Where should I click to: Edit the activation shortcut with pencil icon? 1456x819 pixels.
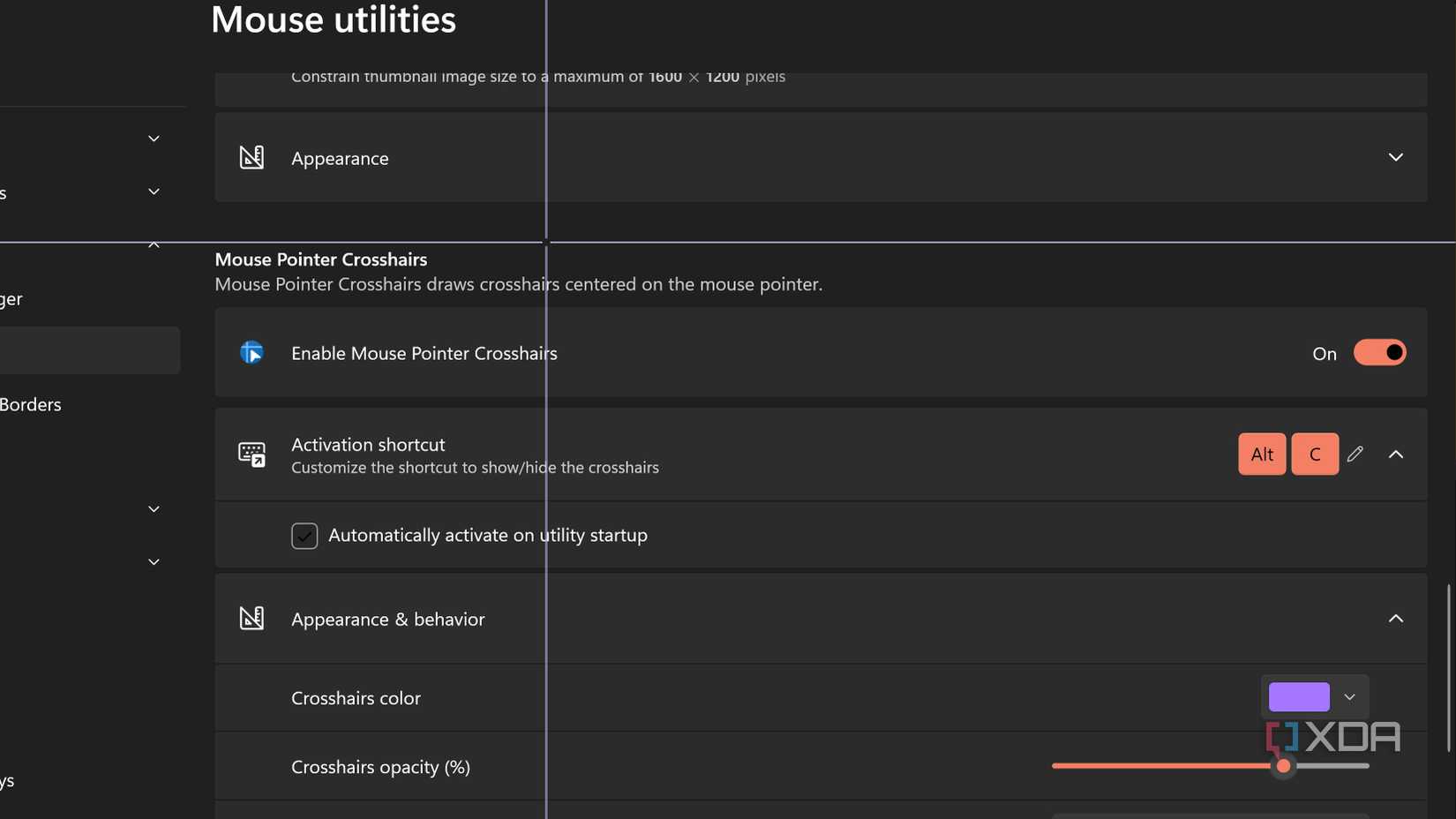tap(1355, 454)
